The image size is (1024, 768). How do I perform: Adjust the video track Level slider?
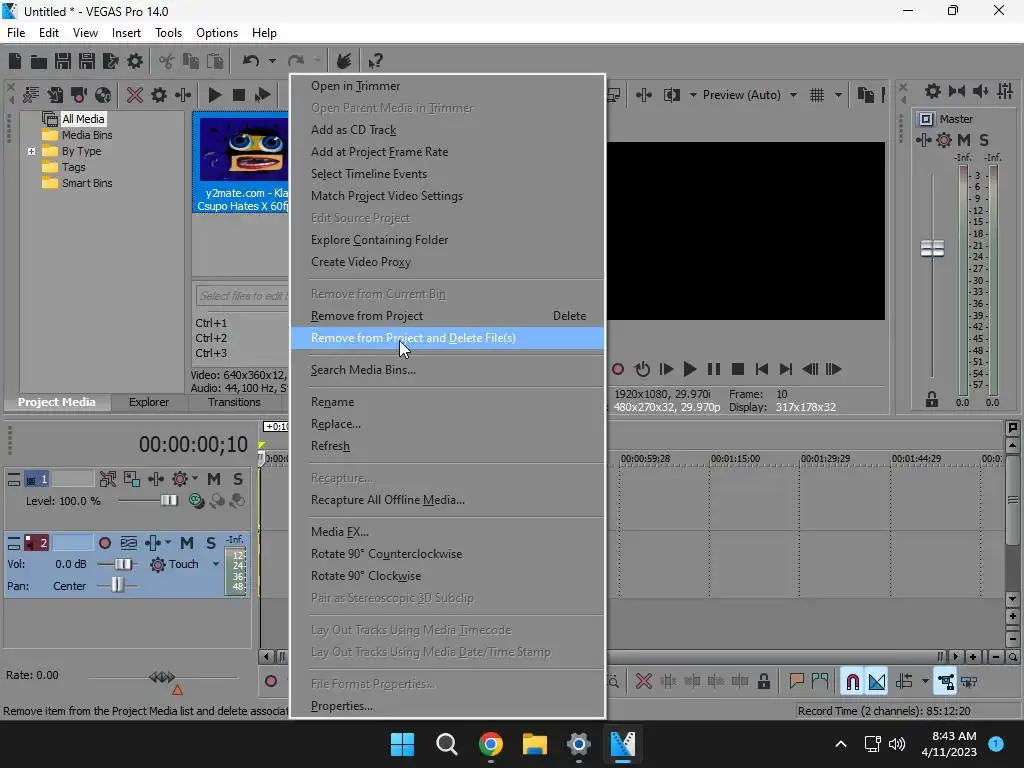[168, 501]
